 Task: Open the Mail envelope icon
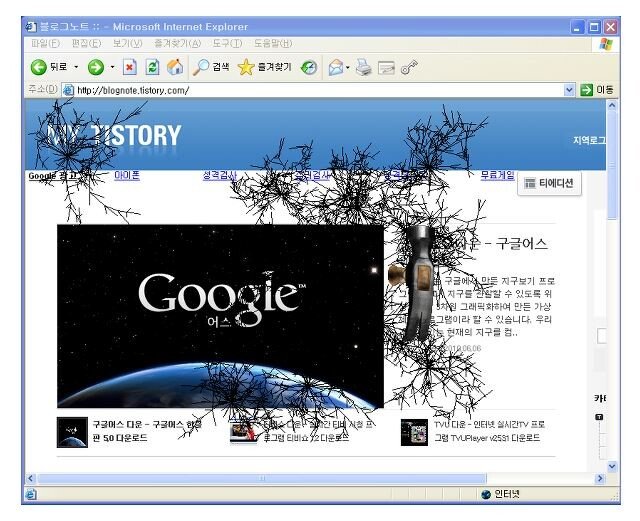(x=336, y=67)
